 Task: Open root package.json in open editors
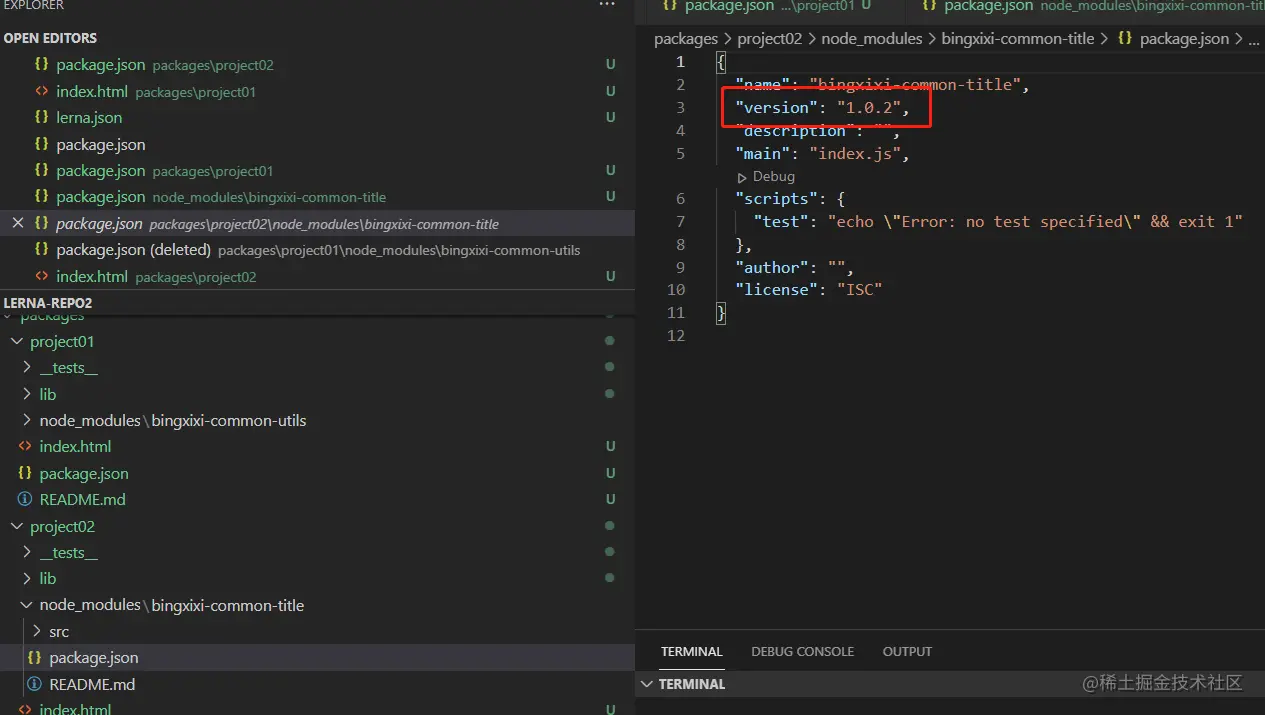[x=101, y=145]
